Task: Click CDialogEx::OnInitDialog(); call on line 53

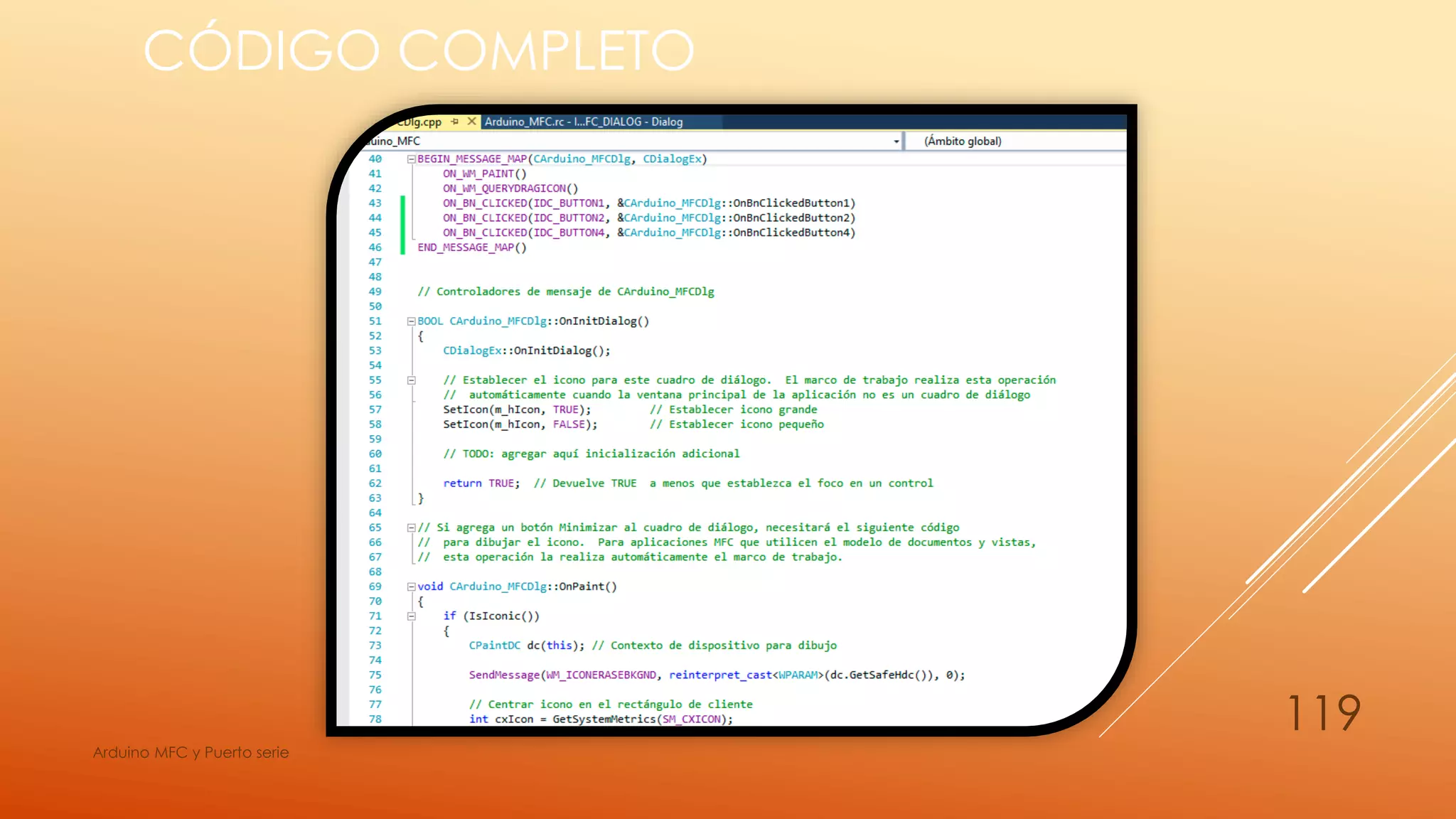Action: tap(527, 350)
